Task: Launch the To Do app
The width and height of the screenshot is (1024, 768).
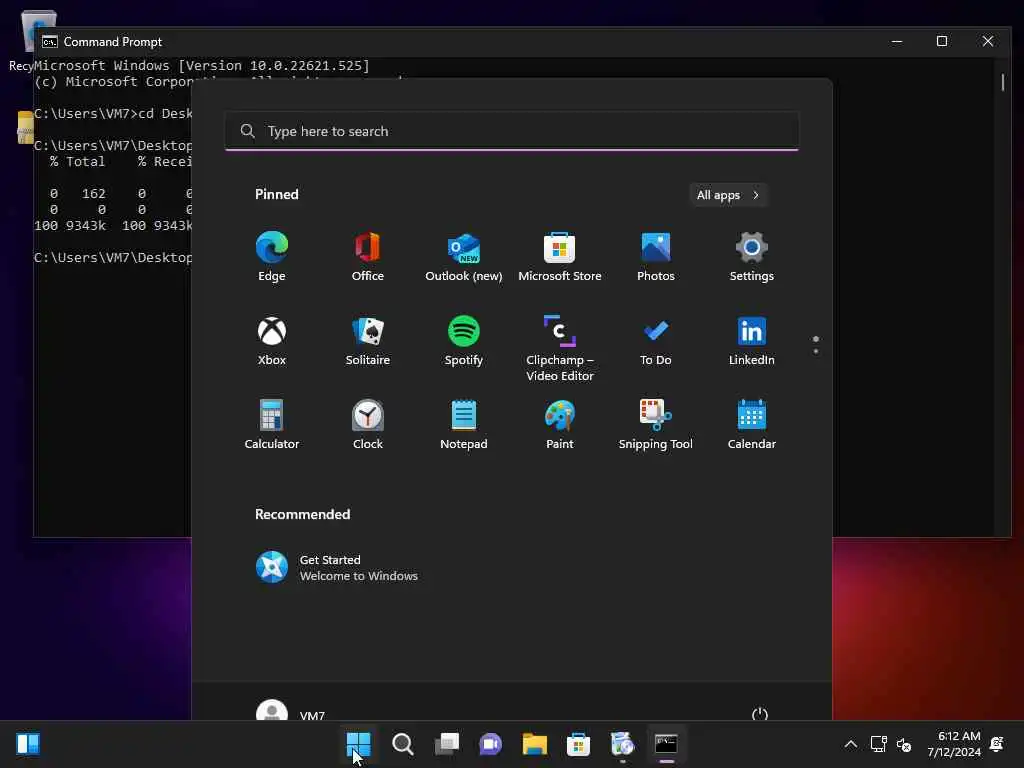Action: tap(656, 340)
